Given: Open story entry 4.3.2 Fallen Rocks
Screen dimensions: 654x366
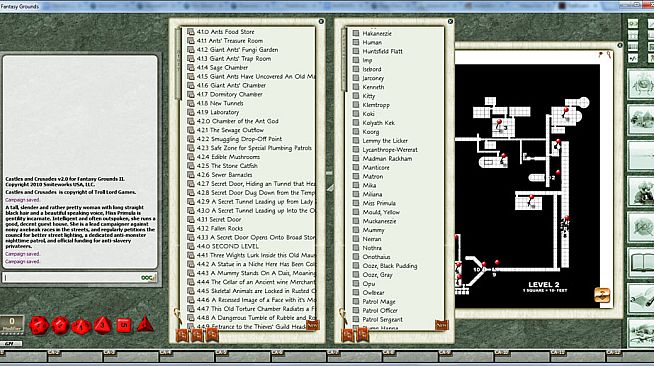Looking at the screenshot, I should pyautogui.click(x=220, y=228).
